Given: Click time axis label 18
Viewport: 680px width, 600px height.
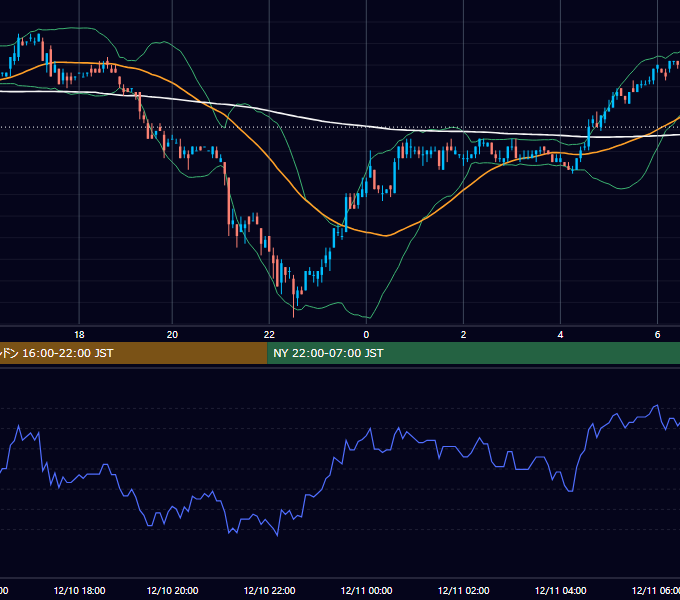Looking at the screenshot, I should point(79,335).
